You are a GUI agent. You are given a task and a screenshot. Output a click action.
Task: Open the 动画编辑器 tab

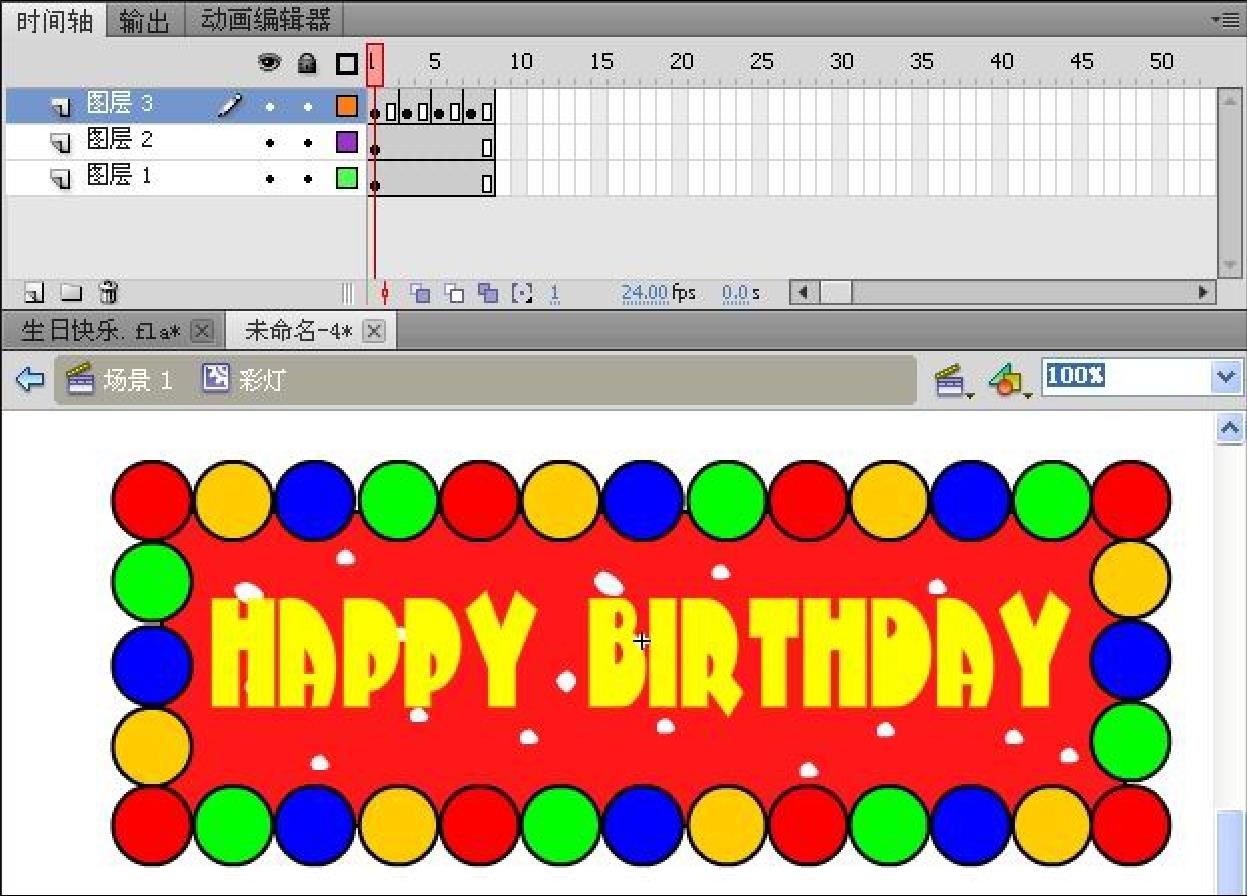pos(265,20)
